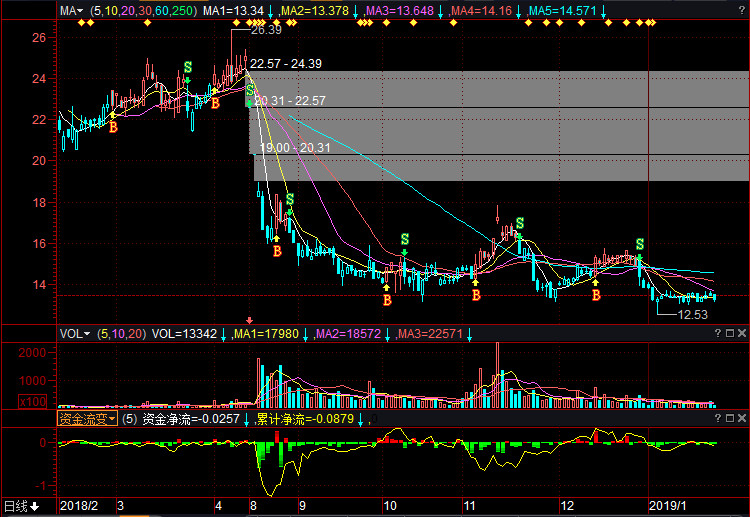The width and height of the screenshot is (750, 517).
Task: Close the VOL volume panel
Action: point(741,334)
